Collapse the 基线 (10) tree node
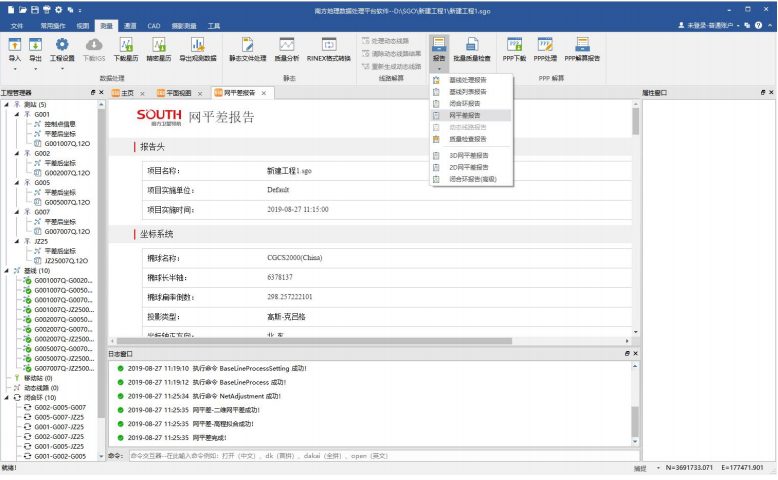 tap(6, 270)
